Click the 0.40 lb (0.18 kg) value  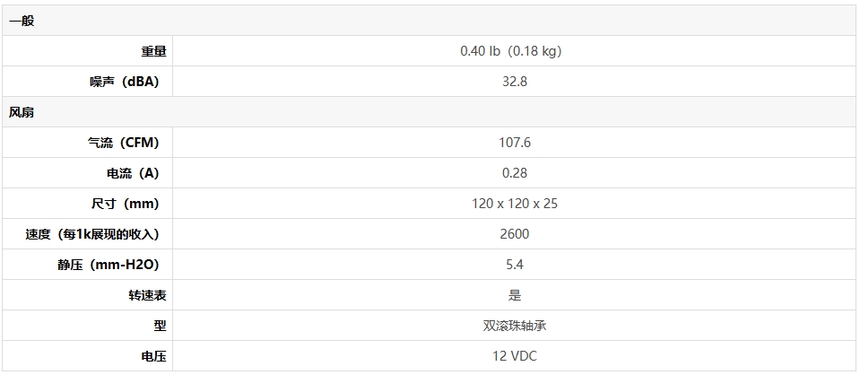point(511,52)
